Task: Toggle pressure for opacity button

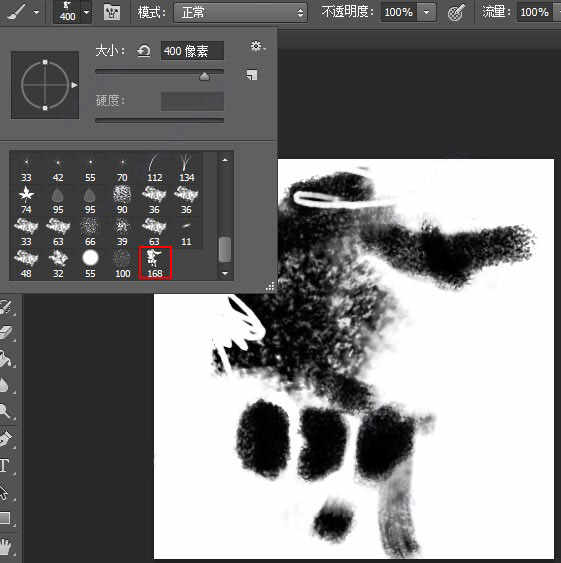Action: click(x=456, y=13)
